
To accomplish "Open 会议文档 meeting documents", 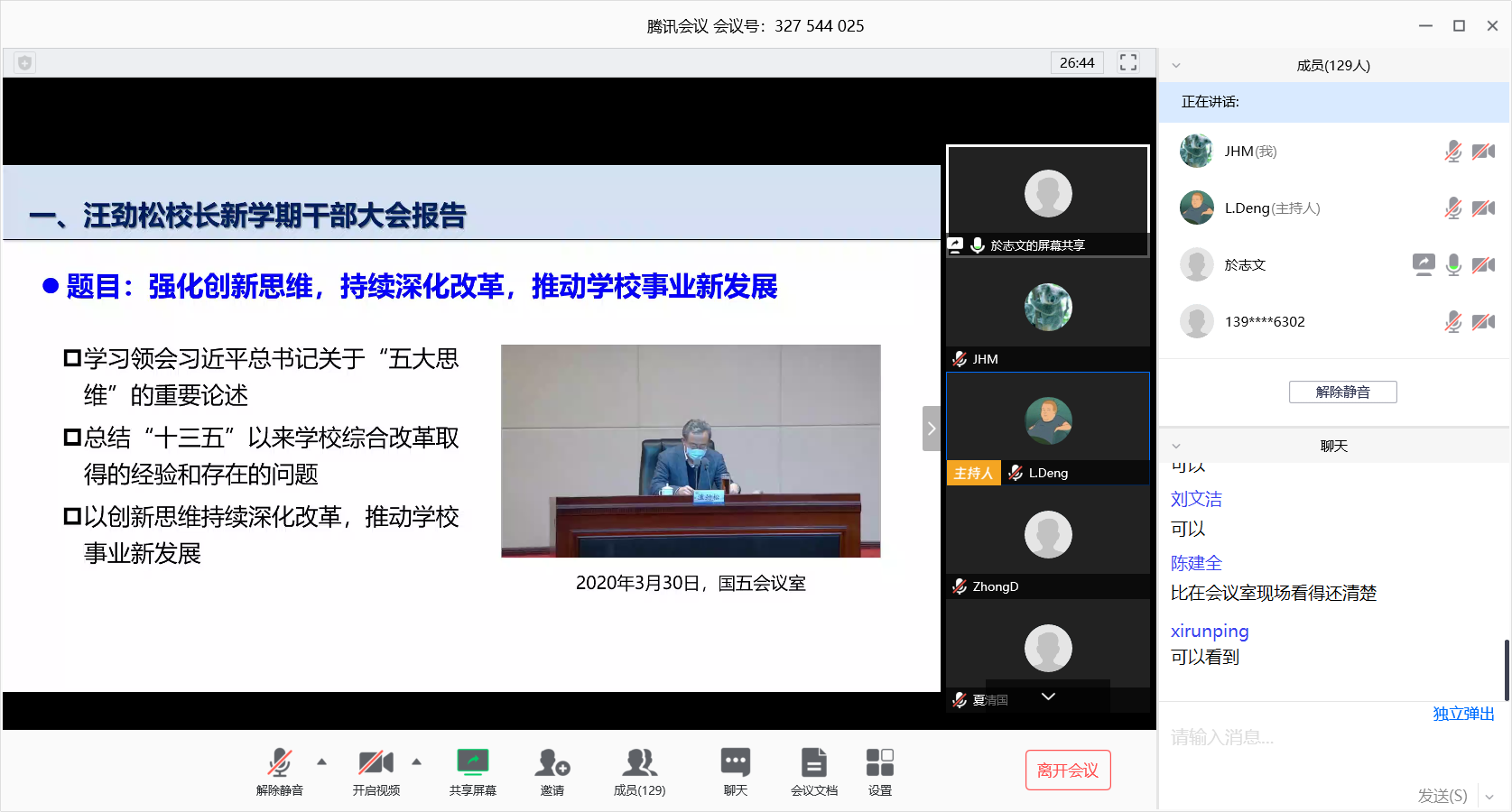I will 813,763.
